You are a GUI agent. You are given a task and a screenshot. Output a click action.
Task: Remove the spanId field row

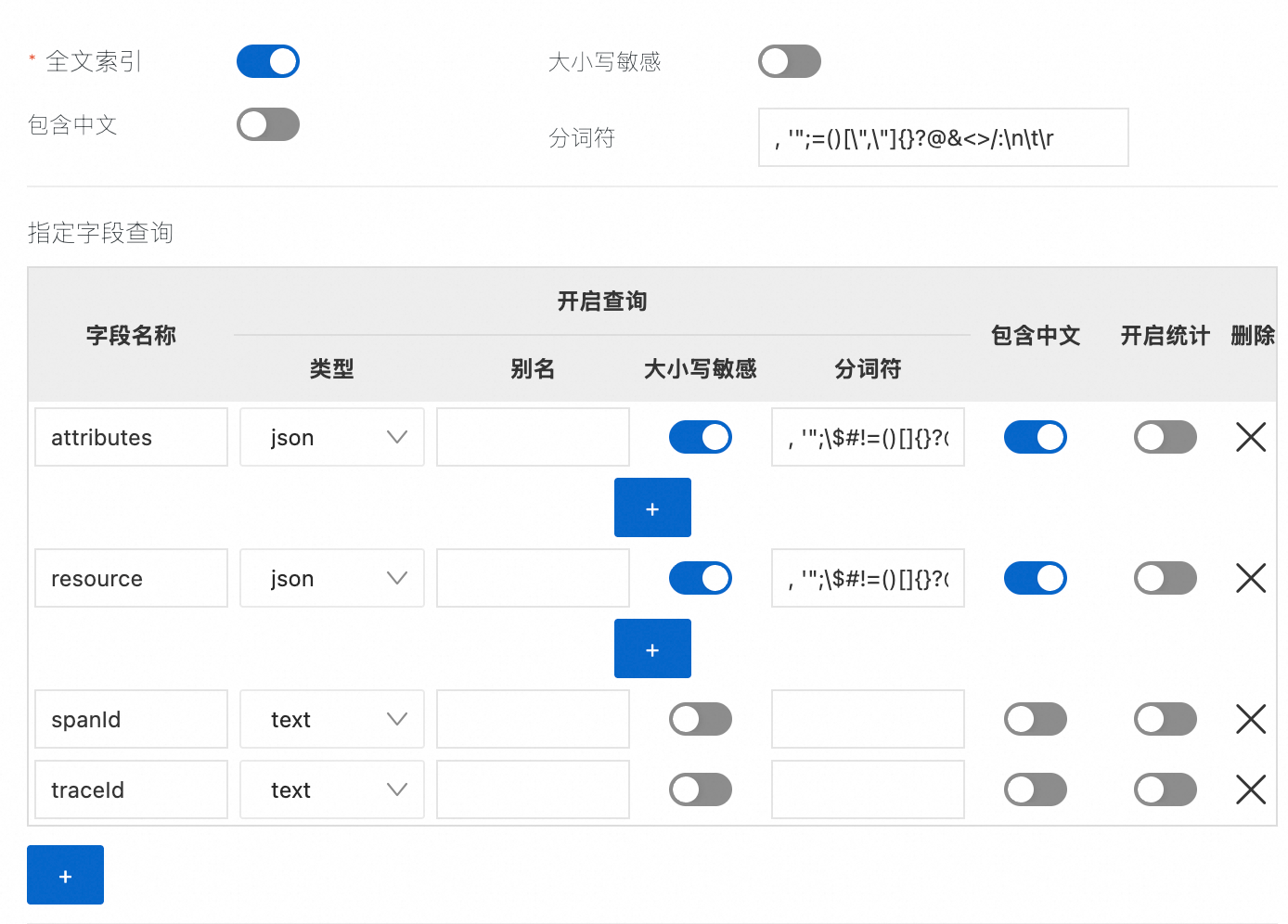click(x=1251, y=719)
